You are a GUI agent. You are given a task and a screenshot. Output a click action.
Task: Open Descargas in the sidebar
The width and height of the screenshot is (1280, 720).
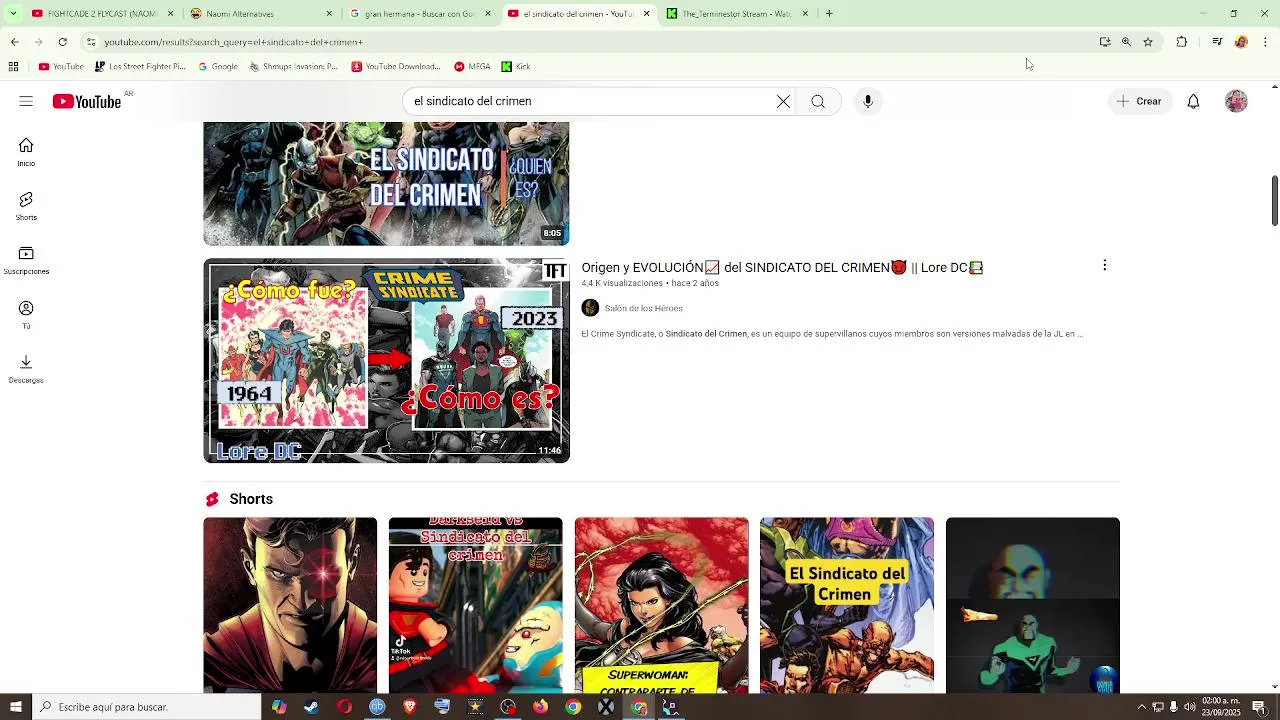26,369
